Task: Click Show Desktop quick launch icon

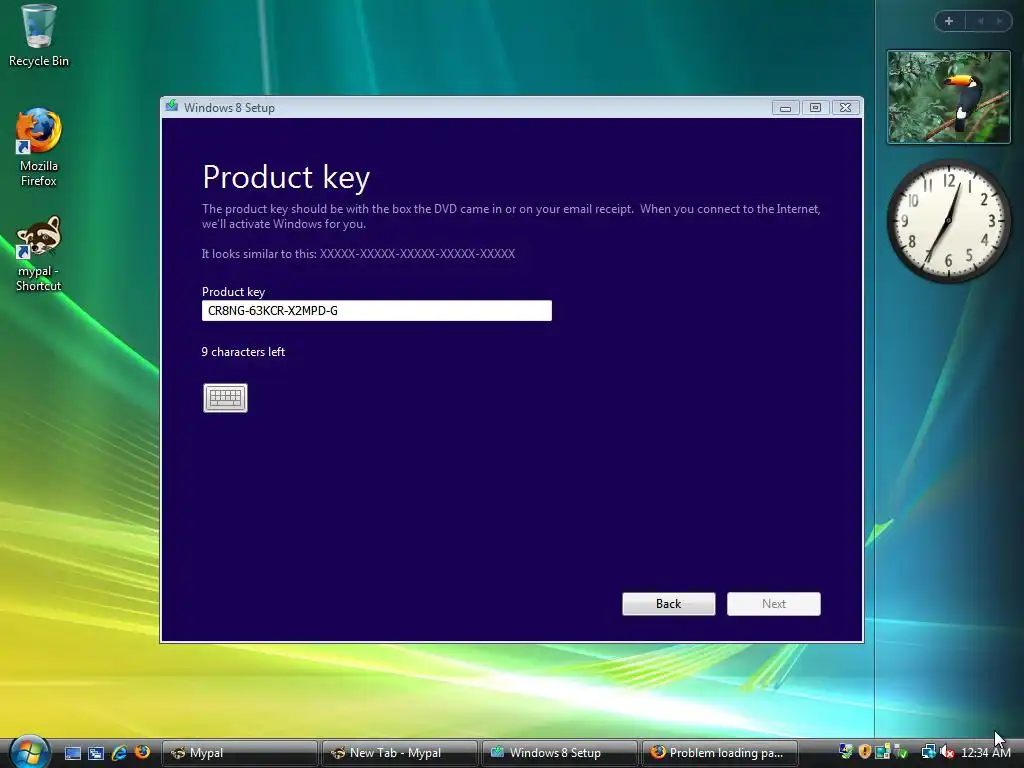Action: 72,753
